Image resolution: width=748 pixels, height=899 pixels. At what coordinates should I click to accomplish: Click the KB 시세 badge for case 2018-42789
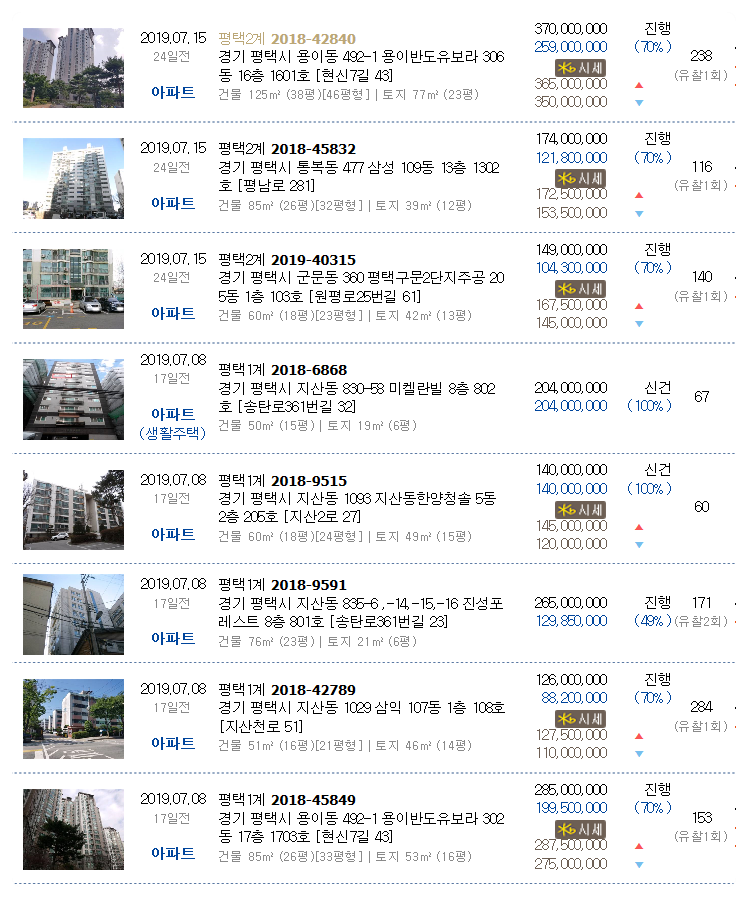580,718
